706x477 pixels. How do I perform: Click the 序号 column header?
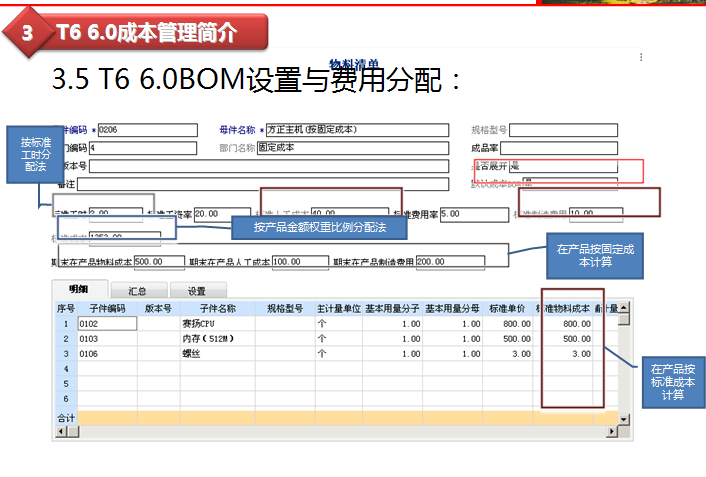coord(66,309)
